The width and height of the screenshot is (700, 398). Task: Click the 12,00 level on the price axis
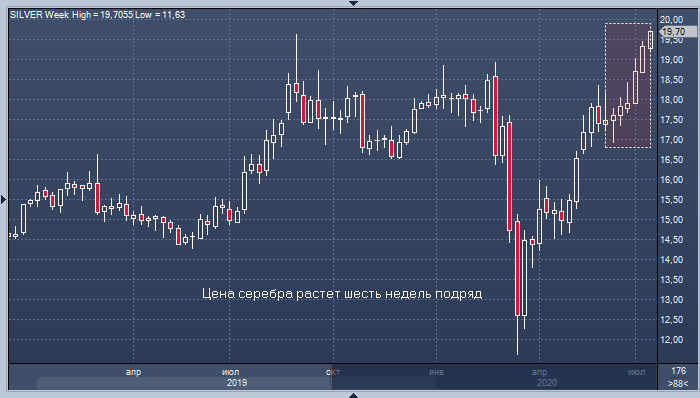pos(671,340)
